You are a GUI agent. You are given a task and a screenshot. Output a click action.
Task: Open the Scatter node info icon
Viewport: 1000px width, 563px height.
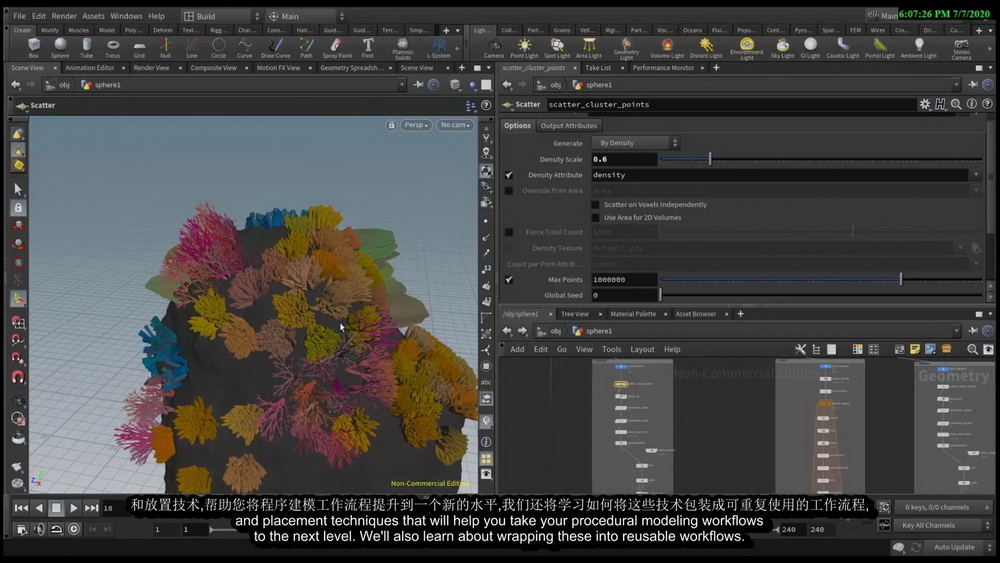[x=972, y=104]
